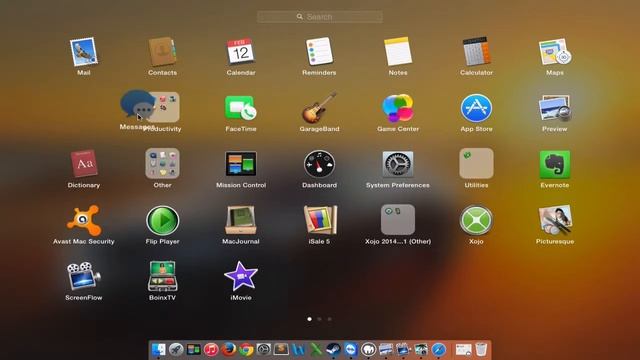Open the Mail app
The image size is (640, 360).
click(x=84, y=52)
